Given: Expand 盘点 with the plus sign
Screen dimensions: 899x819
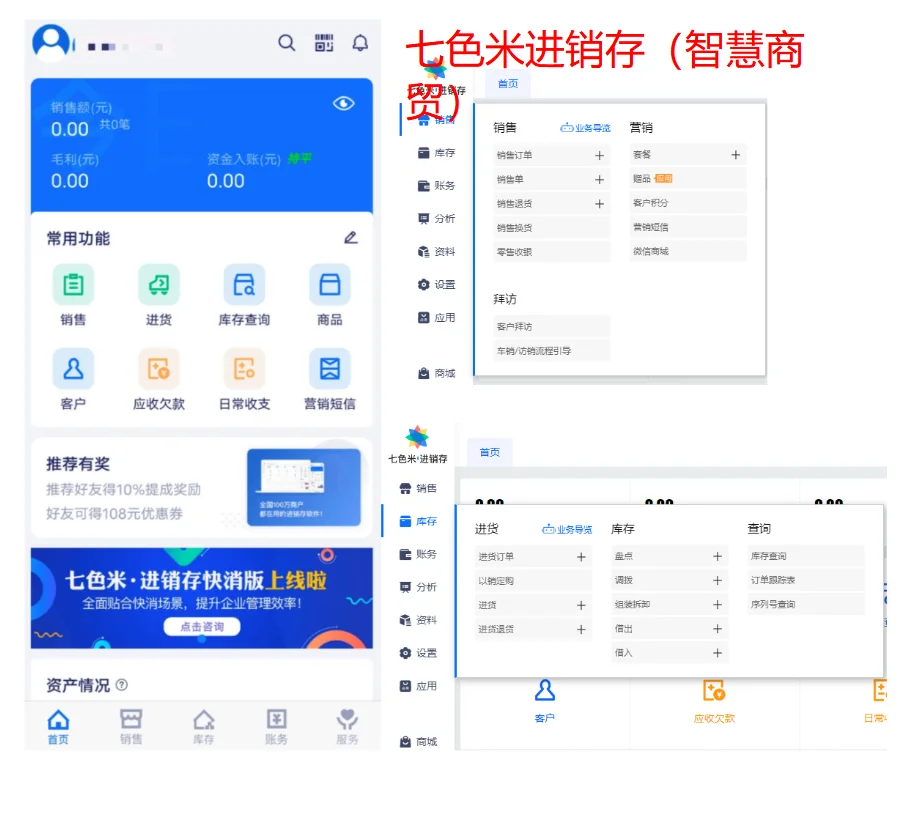Looking at the screenshot, I should [x=718, y=556].
